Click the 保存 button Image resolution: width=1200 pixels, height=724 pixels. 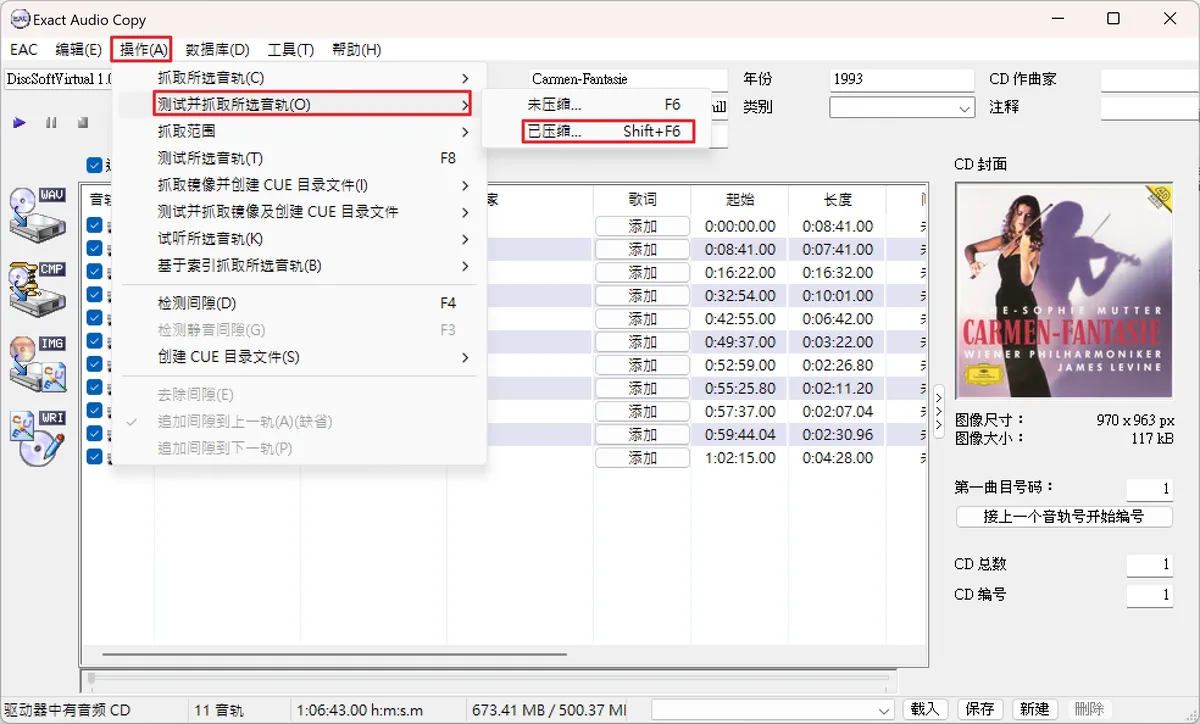980,709
